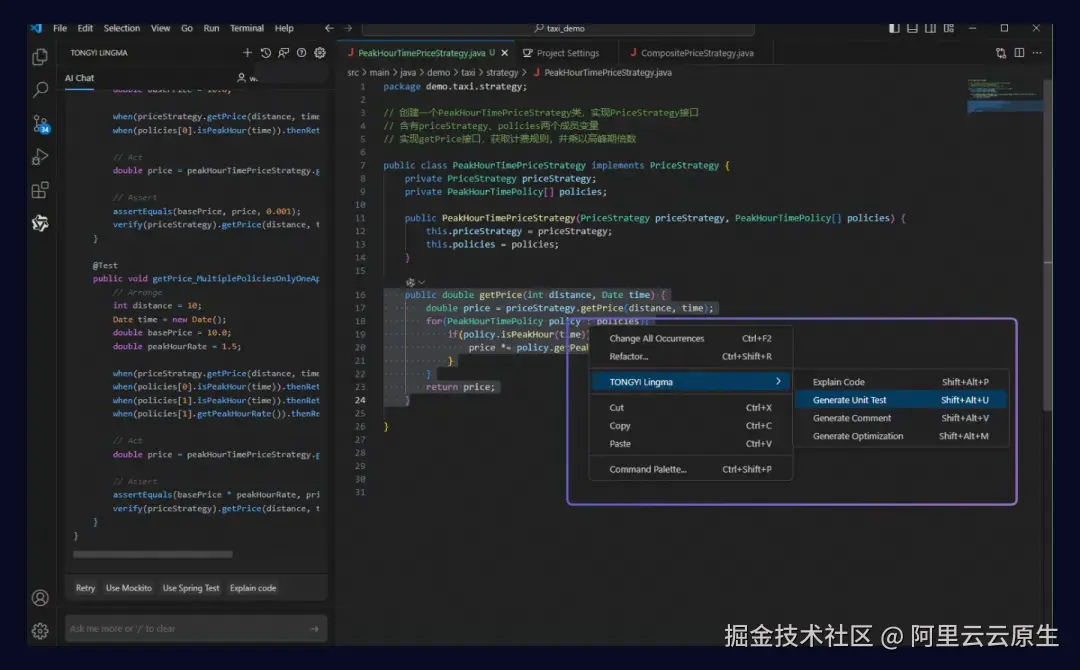Choose Generate Unit Test from submenu

(x=901, y=400)
